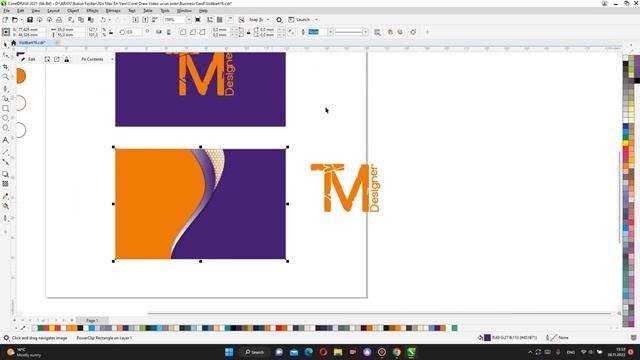Screen dimensions: 640x360
Task: Expand the outline width dropdown
Action: coord(330,32)
